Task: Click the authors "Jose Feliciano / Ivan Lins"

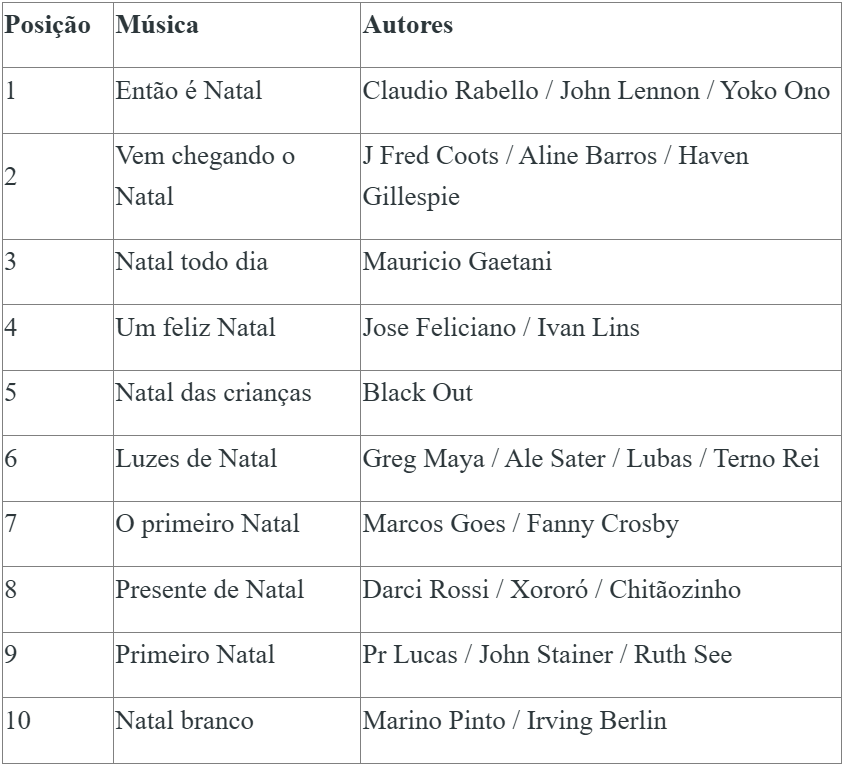Action: click(501, 328)
